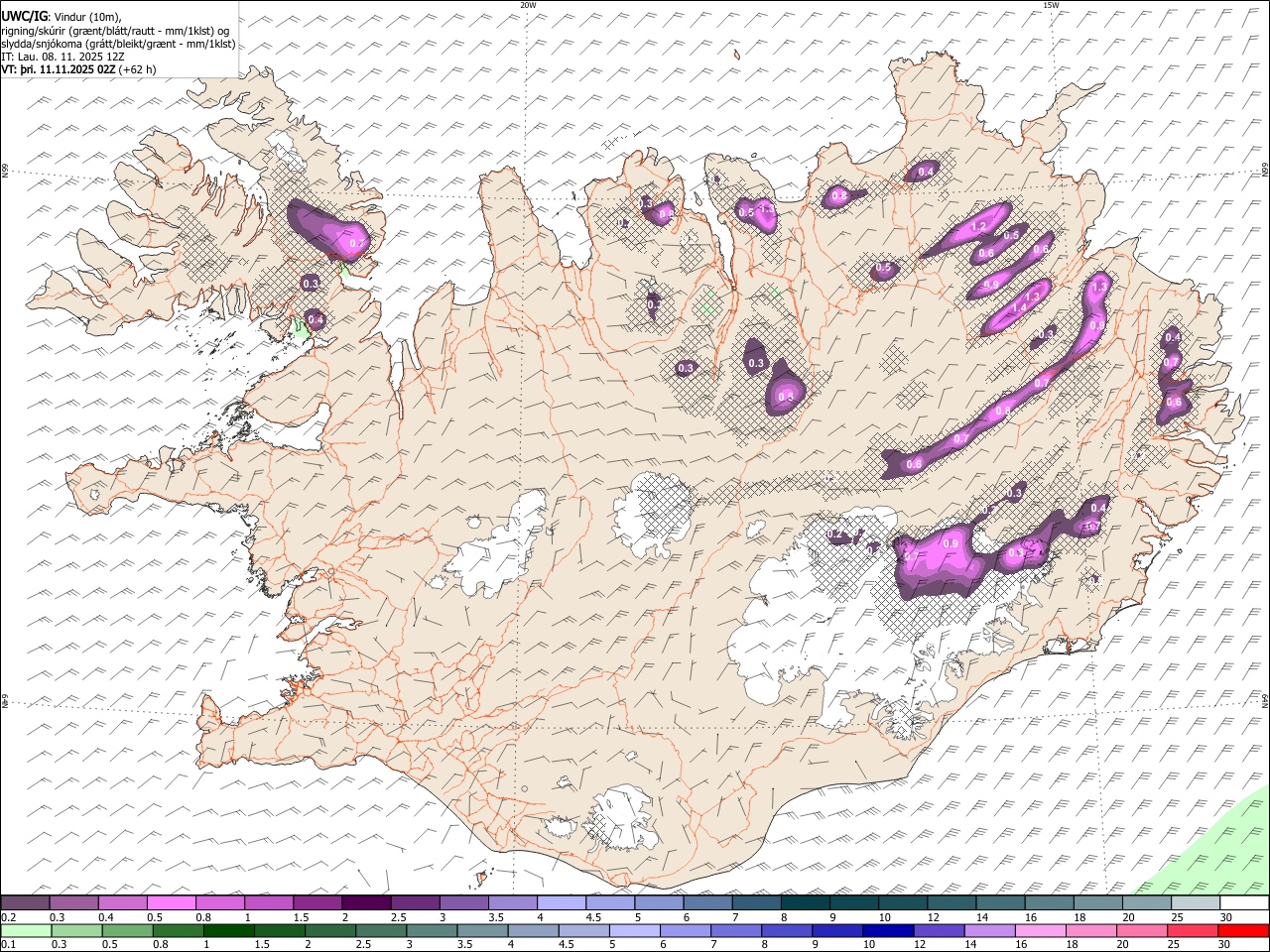
Task: Click the 'slydda/snjókoma' legend description line
Action: tap(118, 44)
